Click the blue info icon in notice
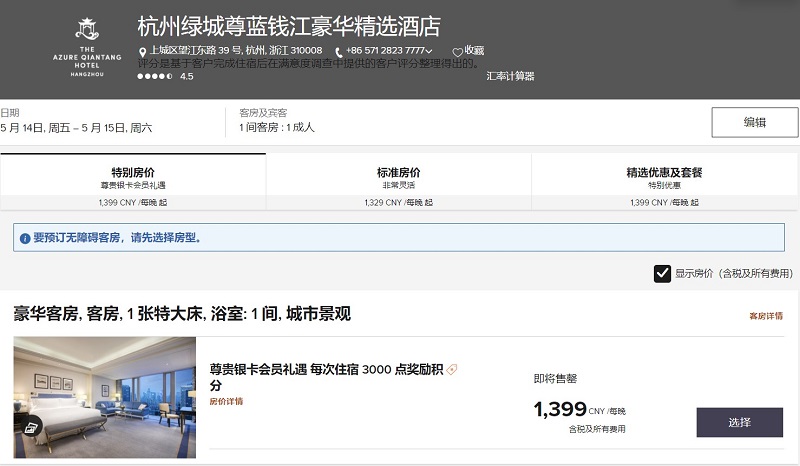 (x=24, y=238)
